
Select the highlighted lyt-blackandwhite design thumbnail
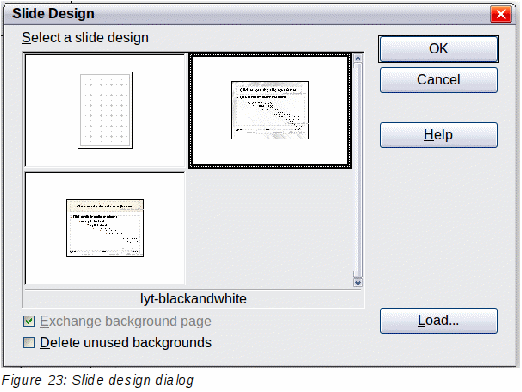point(270,110)
